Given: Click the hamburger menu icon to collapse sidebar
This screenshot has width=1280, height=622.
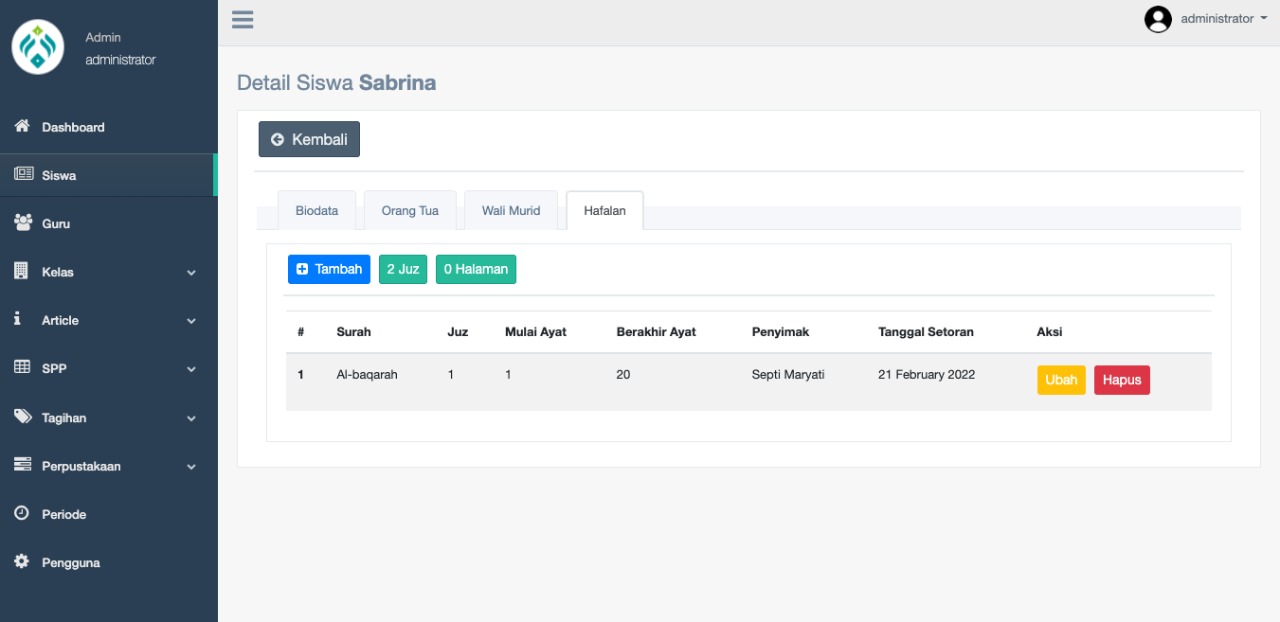Looking at the screenshot, I should (242, 19).
